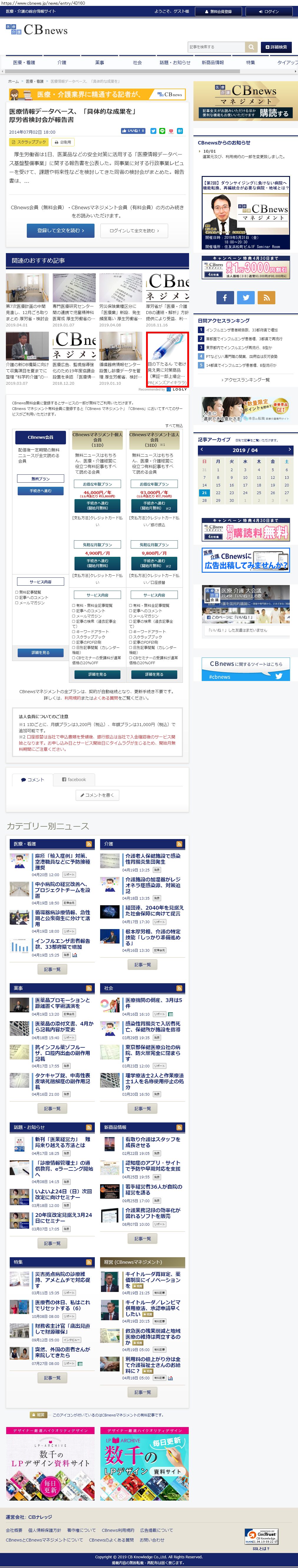This screenshot has width=298, height=1568.
Task: Open Twitter icon in sidebar
Action: click(246, 297)
